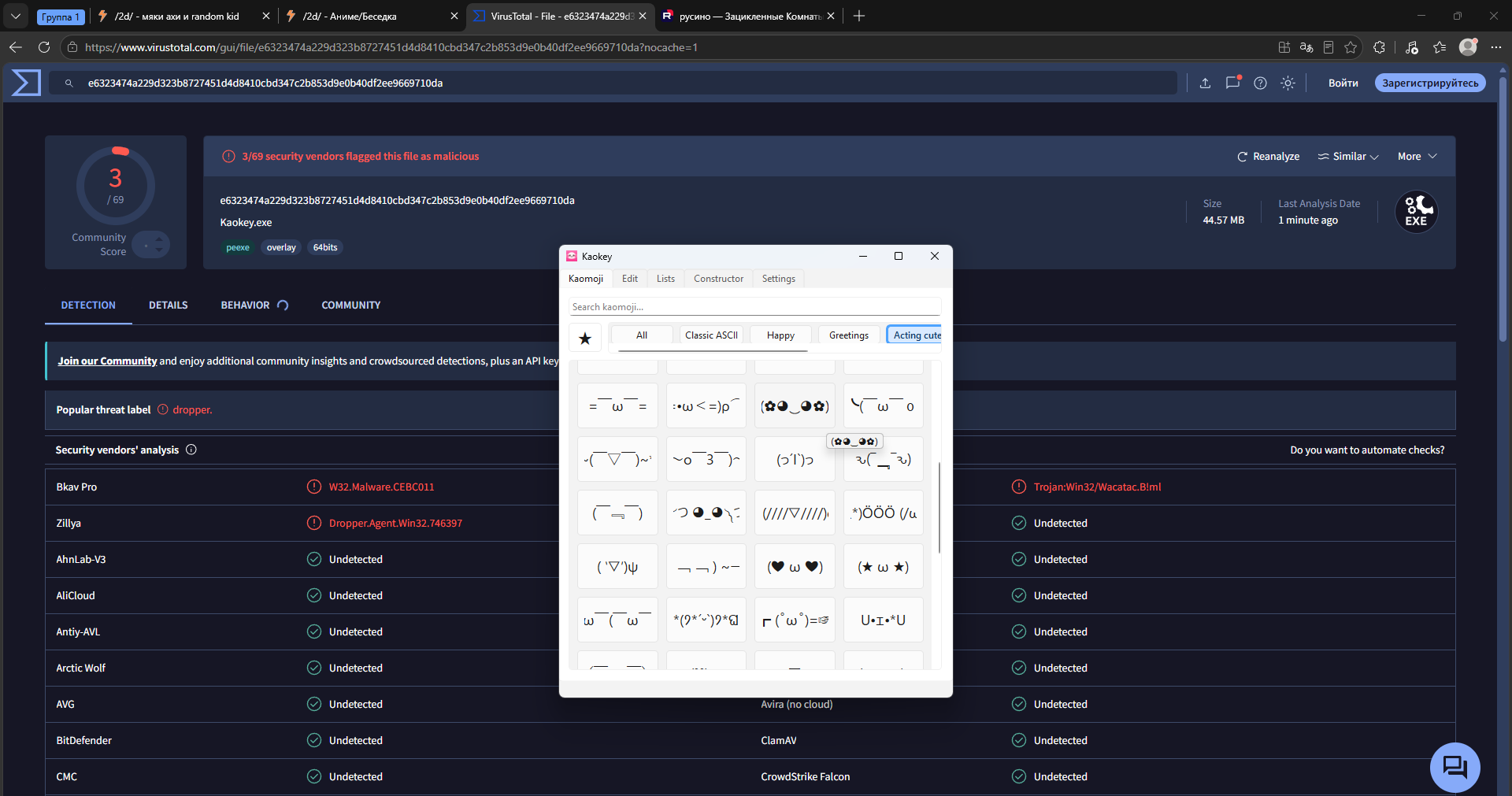1512x796 pixels.
Task: Click Reanalyze on the file report
Action: (1268, 157)
